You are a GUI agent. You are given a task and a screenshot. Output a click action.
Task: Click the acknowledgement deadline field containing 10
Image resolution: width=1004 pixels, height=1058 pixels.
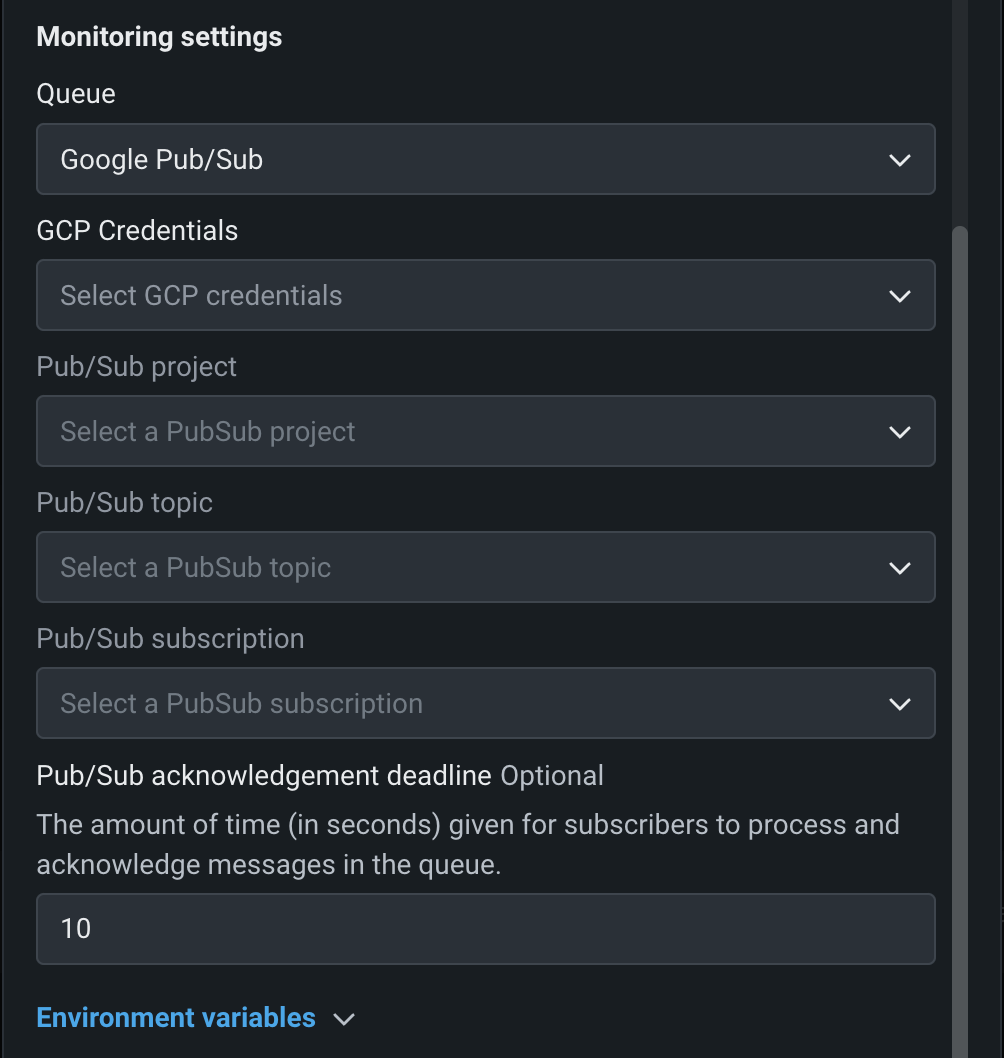click(x=485, y=929)
